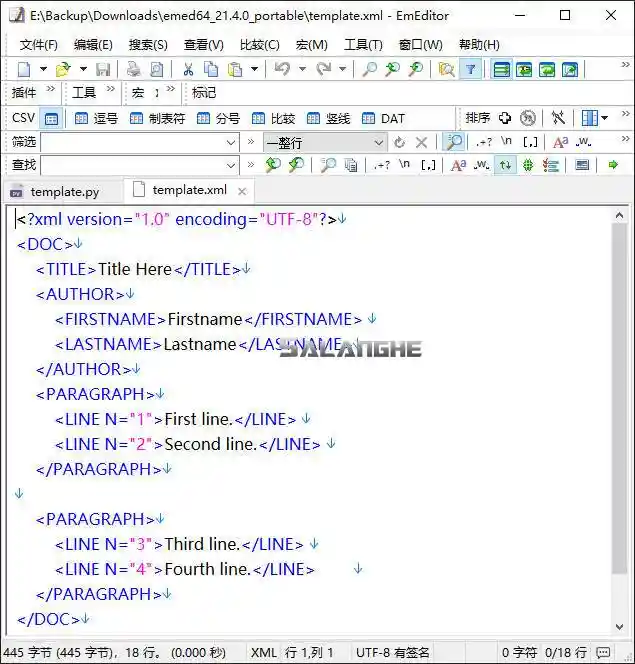Open the New file dropdown arrow
This screenshot has height=664, width=635.
pos(43,69)
